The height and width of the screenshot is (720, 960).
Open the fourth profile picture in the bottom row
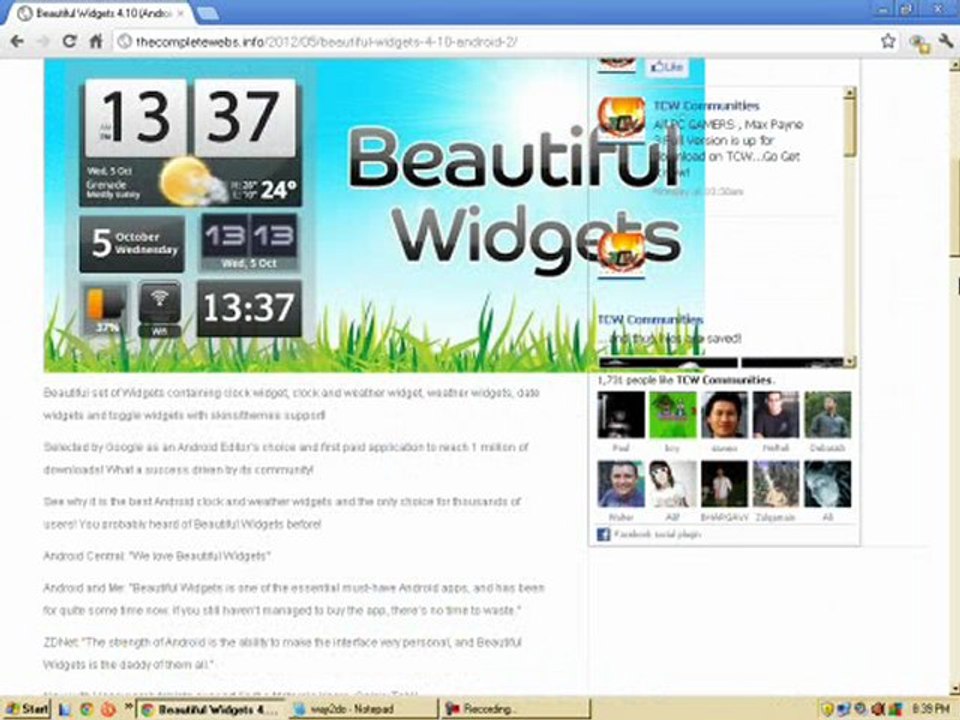(x=776, y=484)
